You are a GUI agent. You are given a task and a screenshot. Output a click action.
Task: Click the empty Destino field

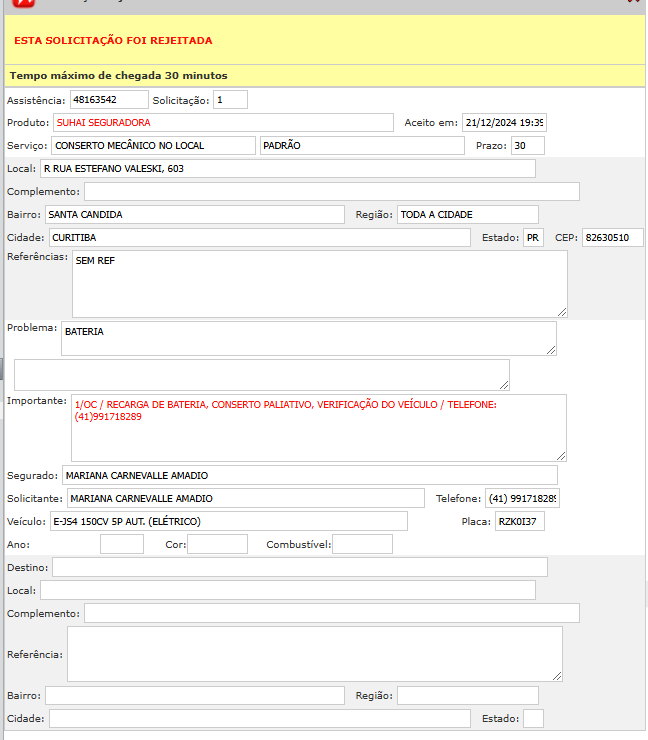pyautogui.click(x=299, y=567)
